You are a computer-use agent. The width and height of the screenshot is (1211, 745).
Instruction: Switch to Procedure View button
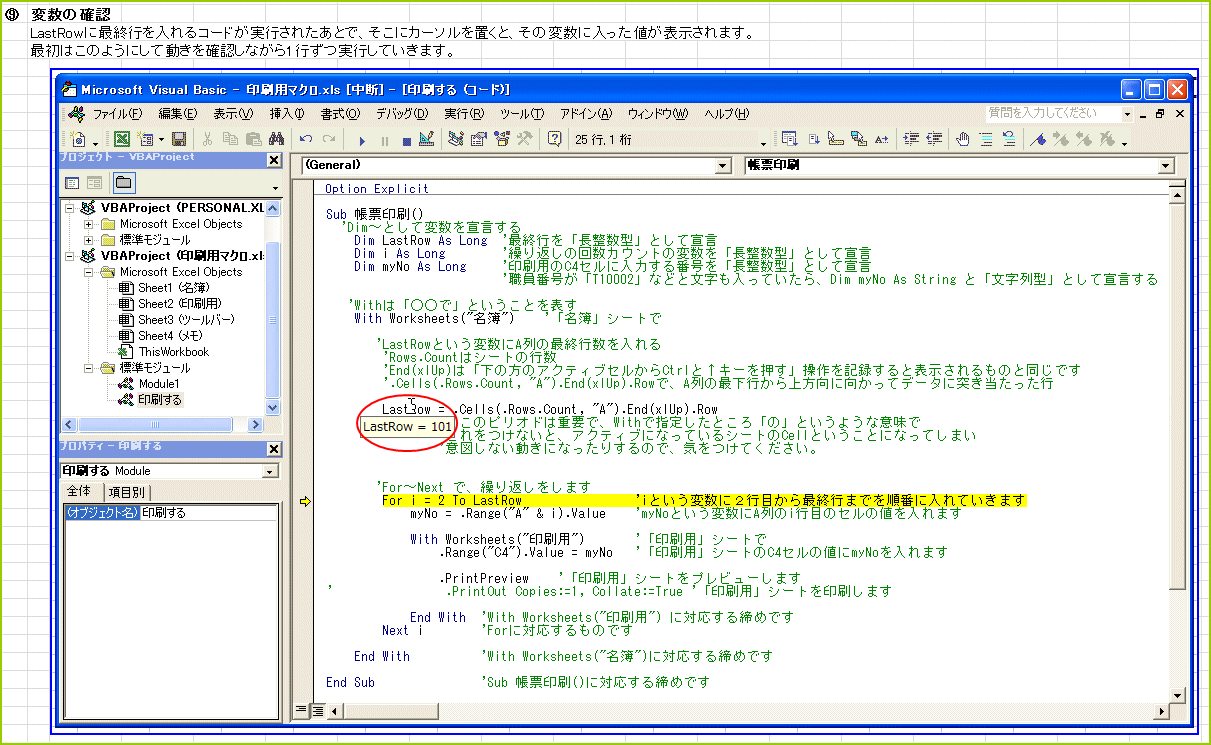[301, 710]
